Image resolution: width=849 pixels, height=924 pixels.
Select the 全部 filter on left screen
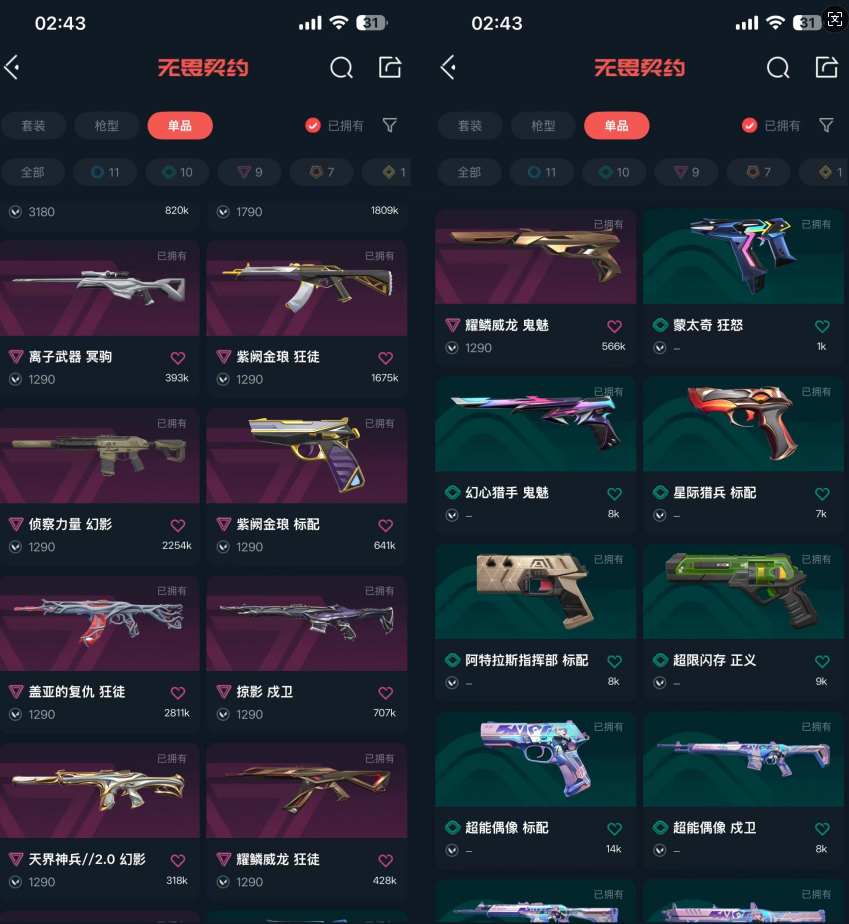pyautogui.click(x=33, y=172)
